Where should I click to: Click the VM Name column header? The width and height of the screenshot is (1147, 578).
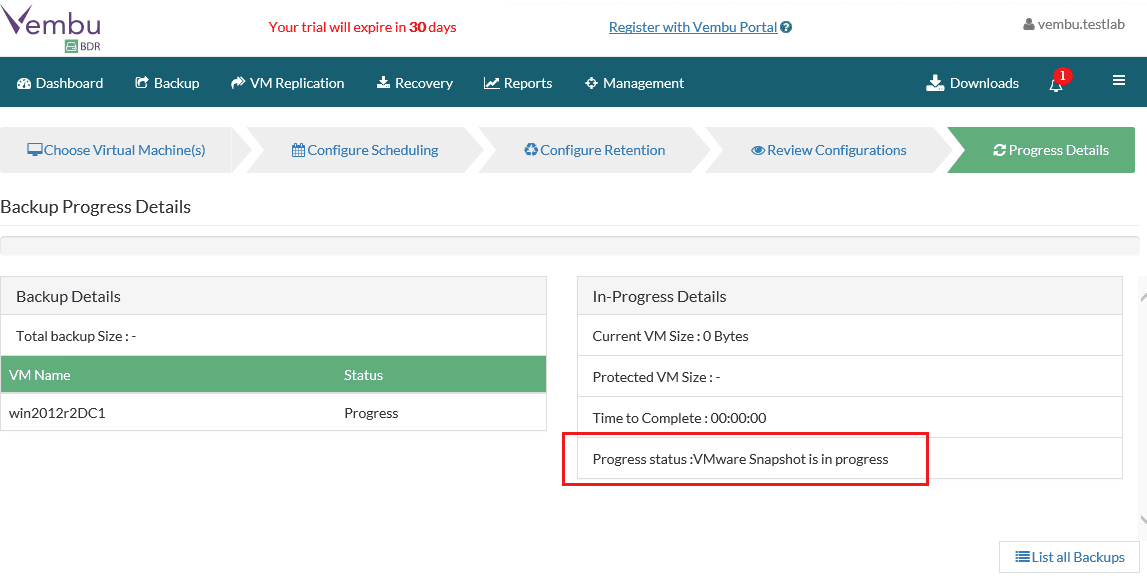40,375
